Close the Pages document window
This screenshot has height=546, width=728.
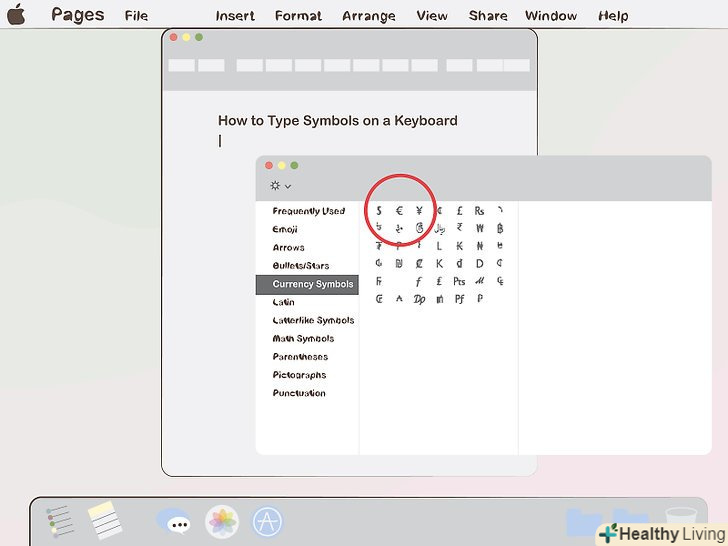pos(174,37)
